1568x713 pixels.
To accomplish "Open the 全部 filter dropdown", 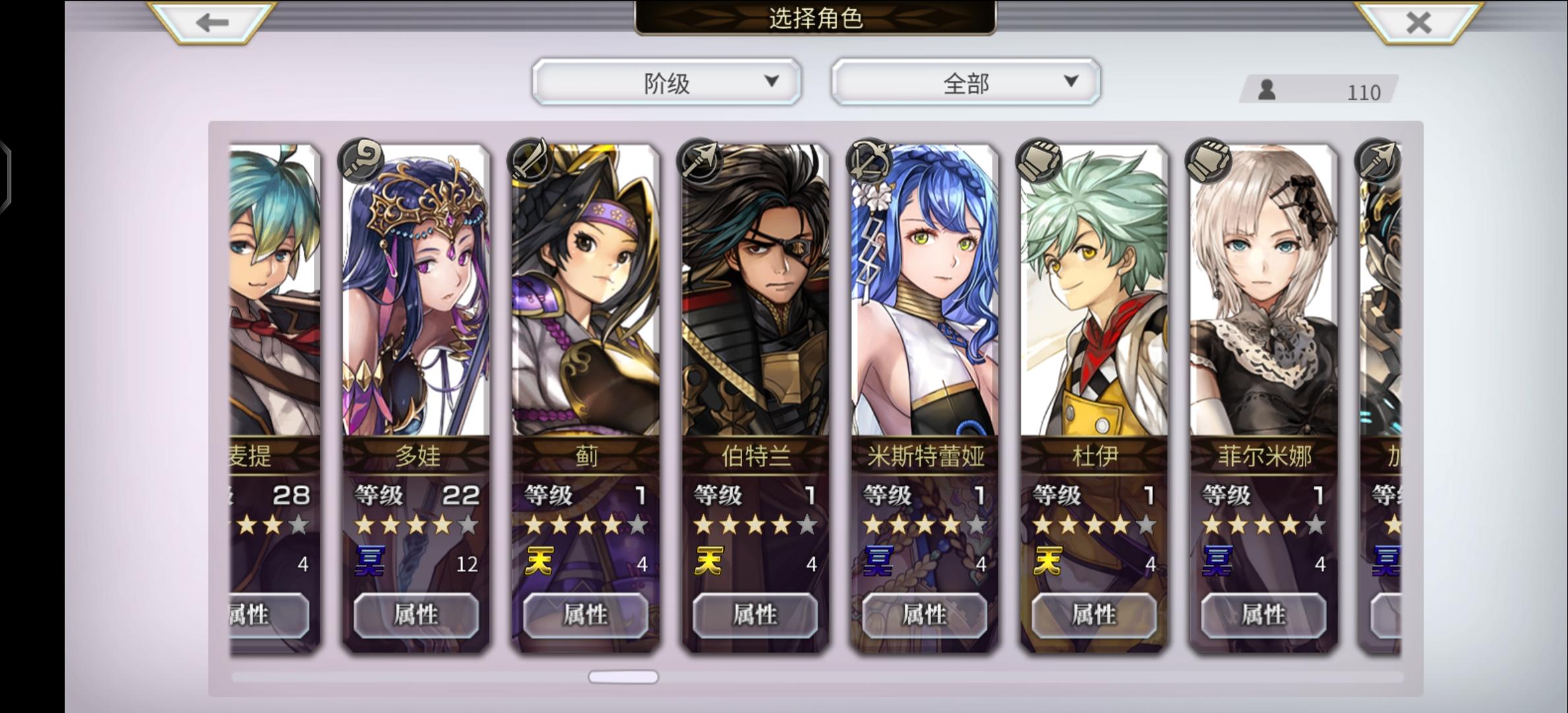I will [965, 82].
